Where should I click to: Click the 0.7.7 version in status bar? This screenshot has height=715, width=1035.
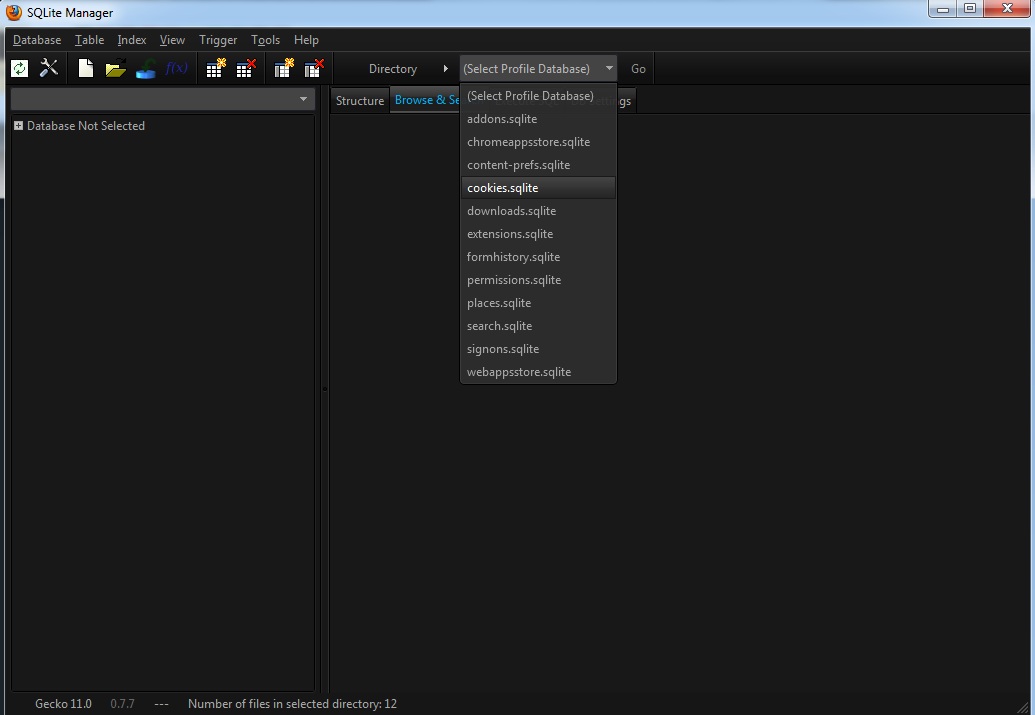tap(122, 704)
